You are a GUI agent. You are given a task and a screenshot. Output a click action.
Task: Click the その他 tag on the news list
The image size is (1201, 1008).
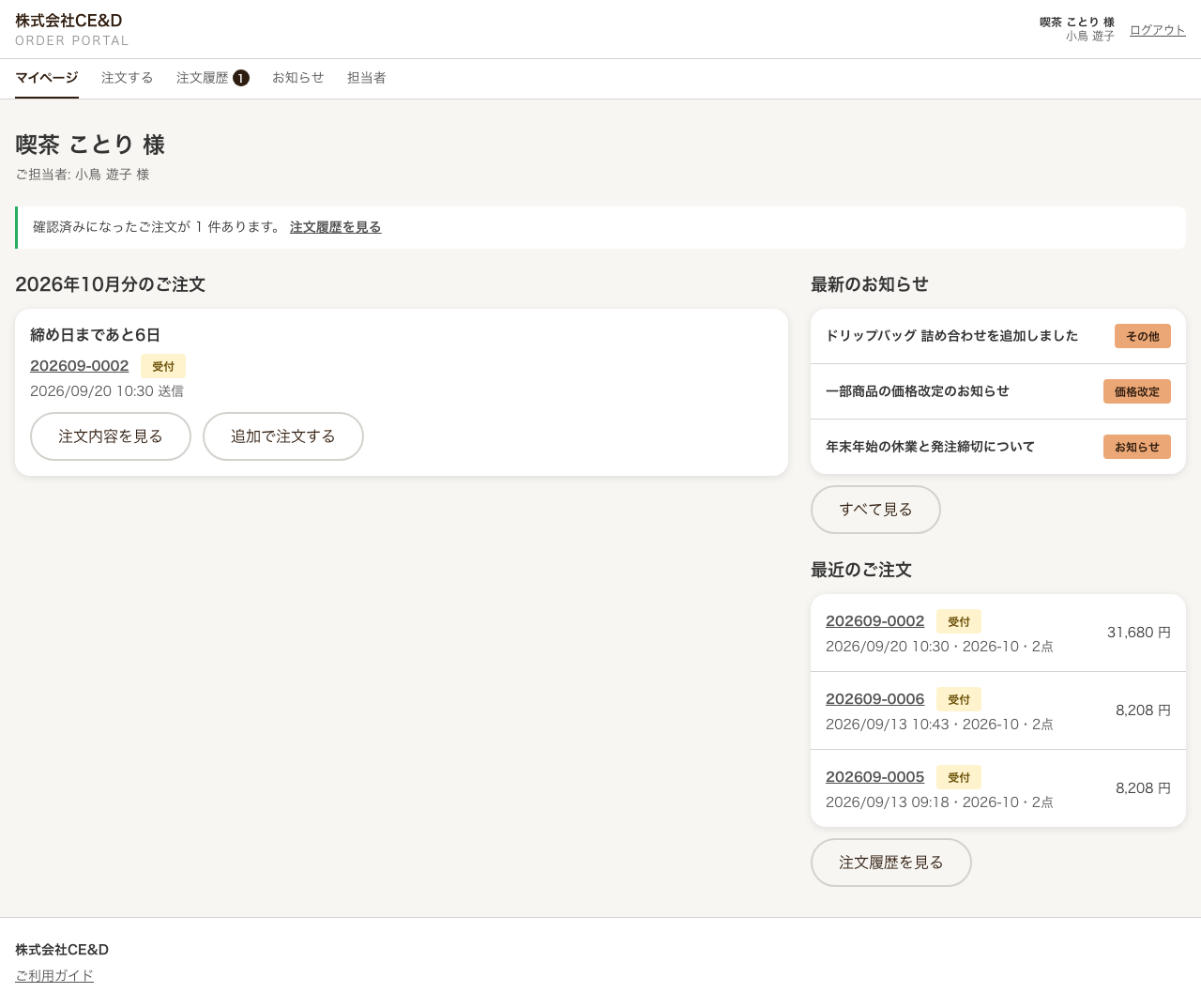click(x=1143, y=336)
